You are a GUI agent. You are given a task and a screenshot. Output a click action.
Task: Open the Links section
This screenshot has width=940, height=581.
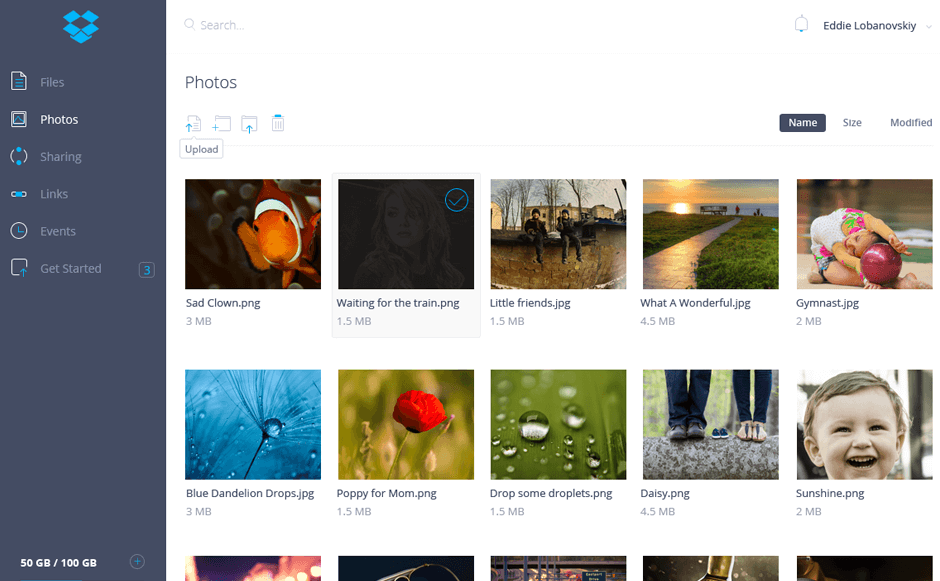[54, 194]
